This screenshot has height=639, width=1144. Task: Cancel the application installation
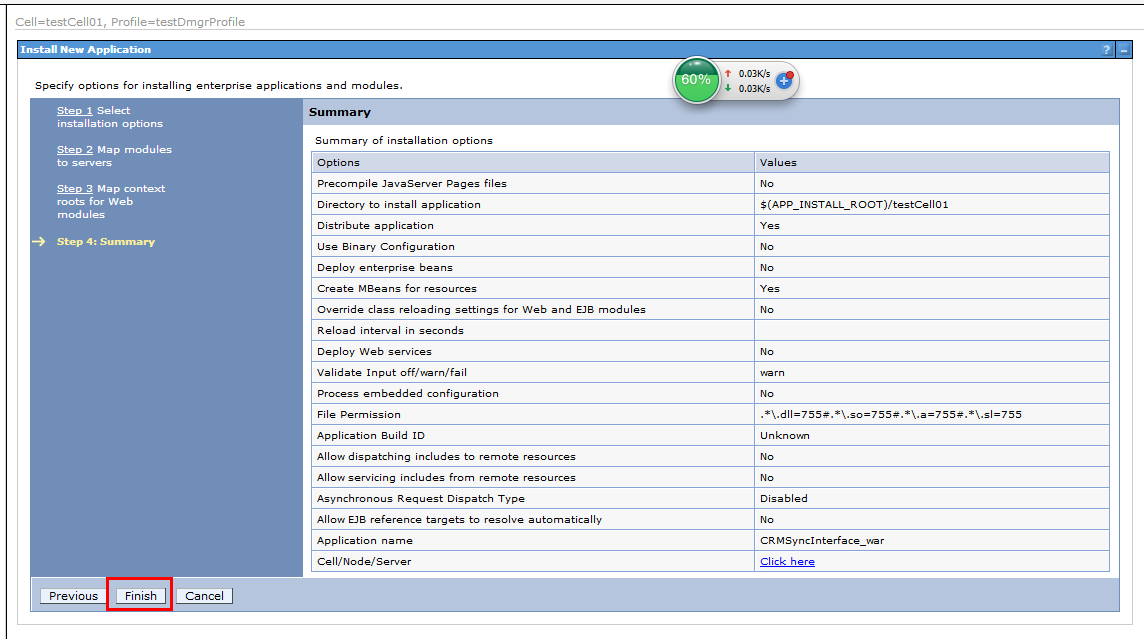click(x=204, y=595)
